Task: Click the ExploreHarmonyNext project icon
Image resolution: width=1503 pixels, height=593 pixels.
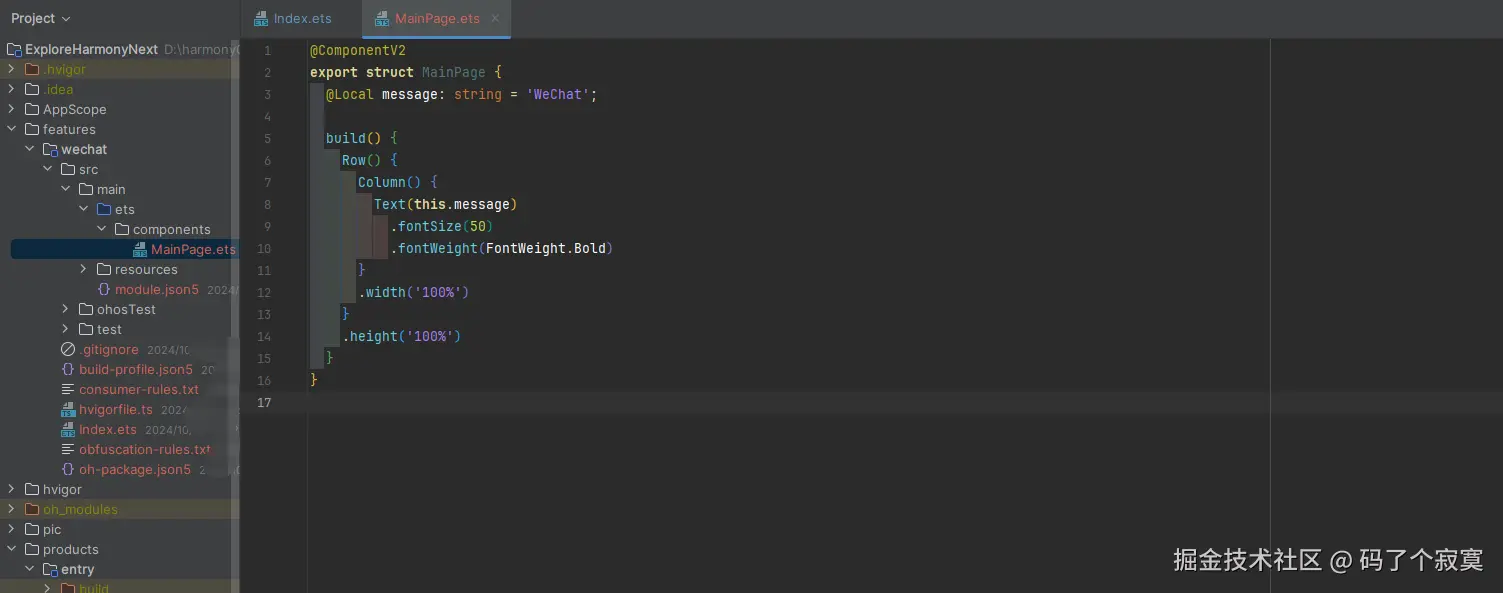Action: [x=14, y=49]
